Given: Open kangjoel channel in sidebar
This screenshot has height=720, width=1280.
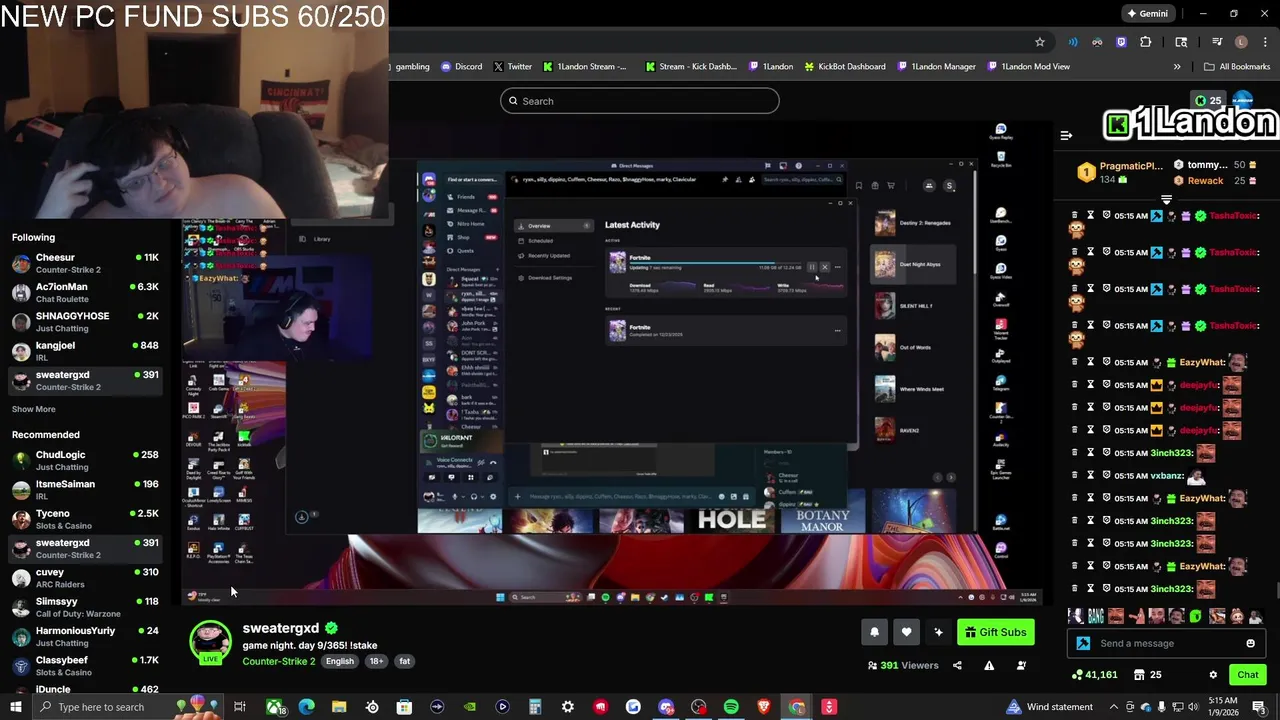Looking at the screenshot, I should point(84,351).
